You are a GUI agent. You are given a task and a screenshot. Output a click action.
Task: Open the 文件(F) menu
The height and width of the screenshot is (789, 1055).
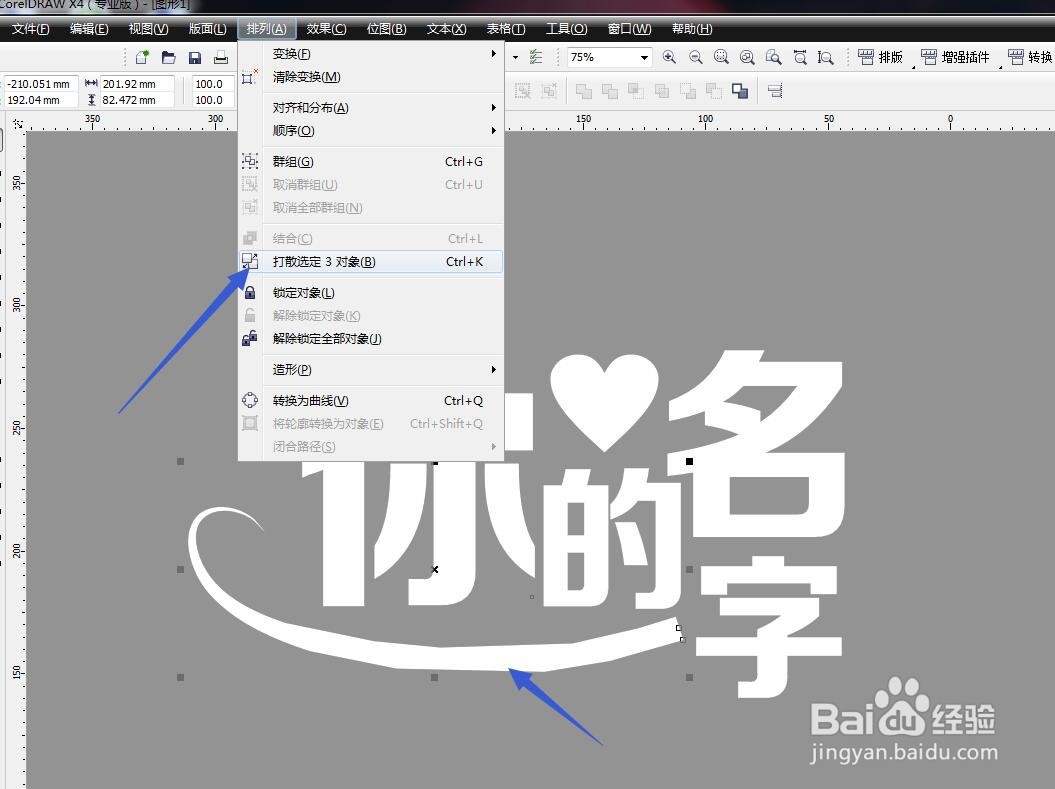click(30, 29)
